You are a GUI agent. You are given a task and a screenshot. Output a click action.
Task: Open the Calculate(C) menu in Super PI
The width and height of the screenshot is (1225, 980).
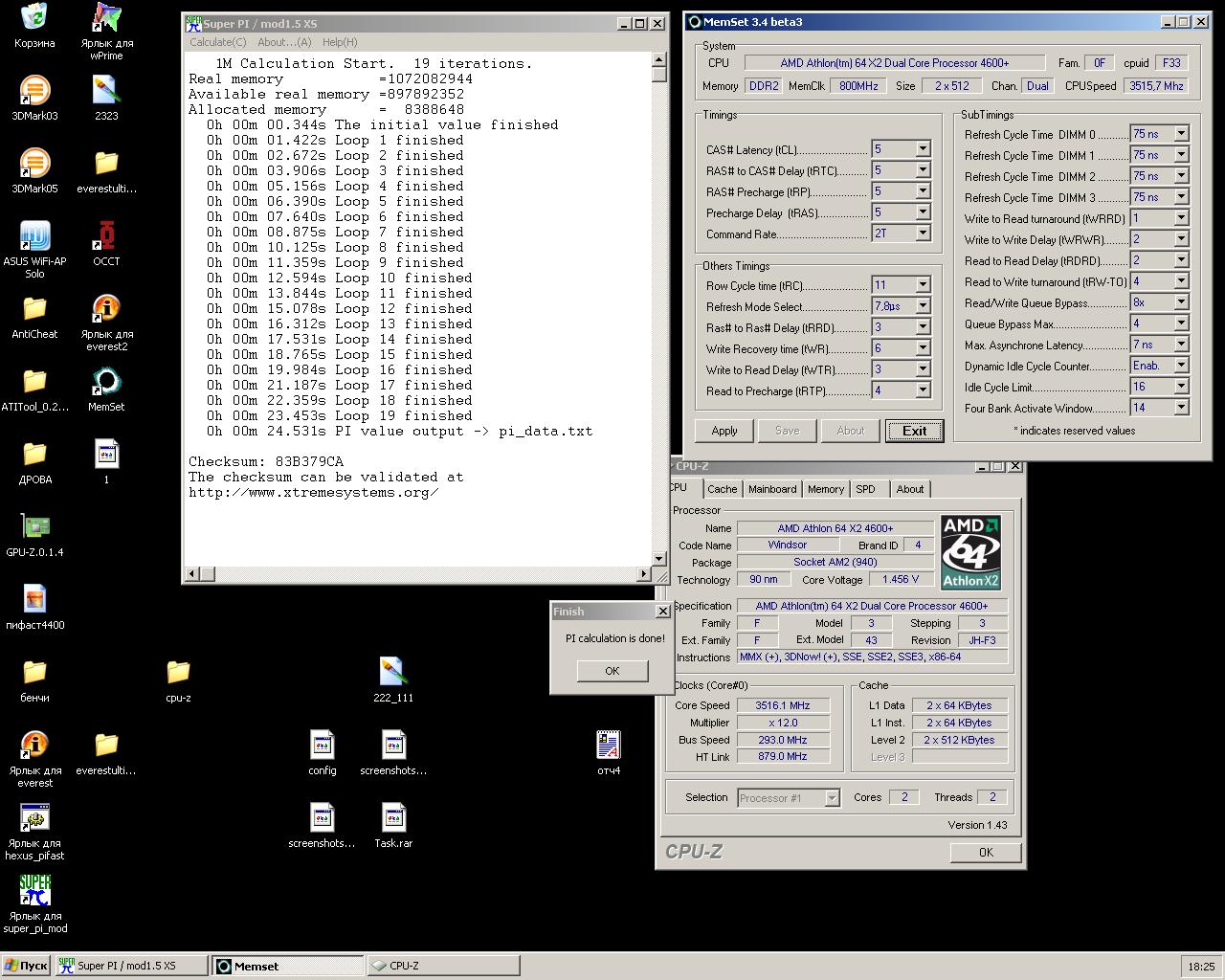tap(217, 42)
